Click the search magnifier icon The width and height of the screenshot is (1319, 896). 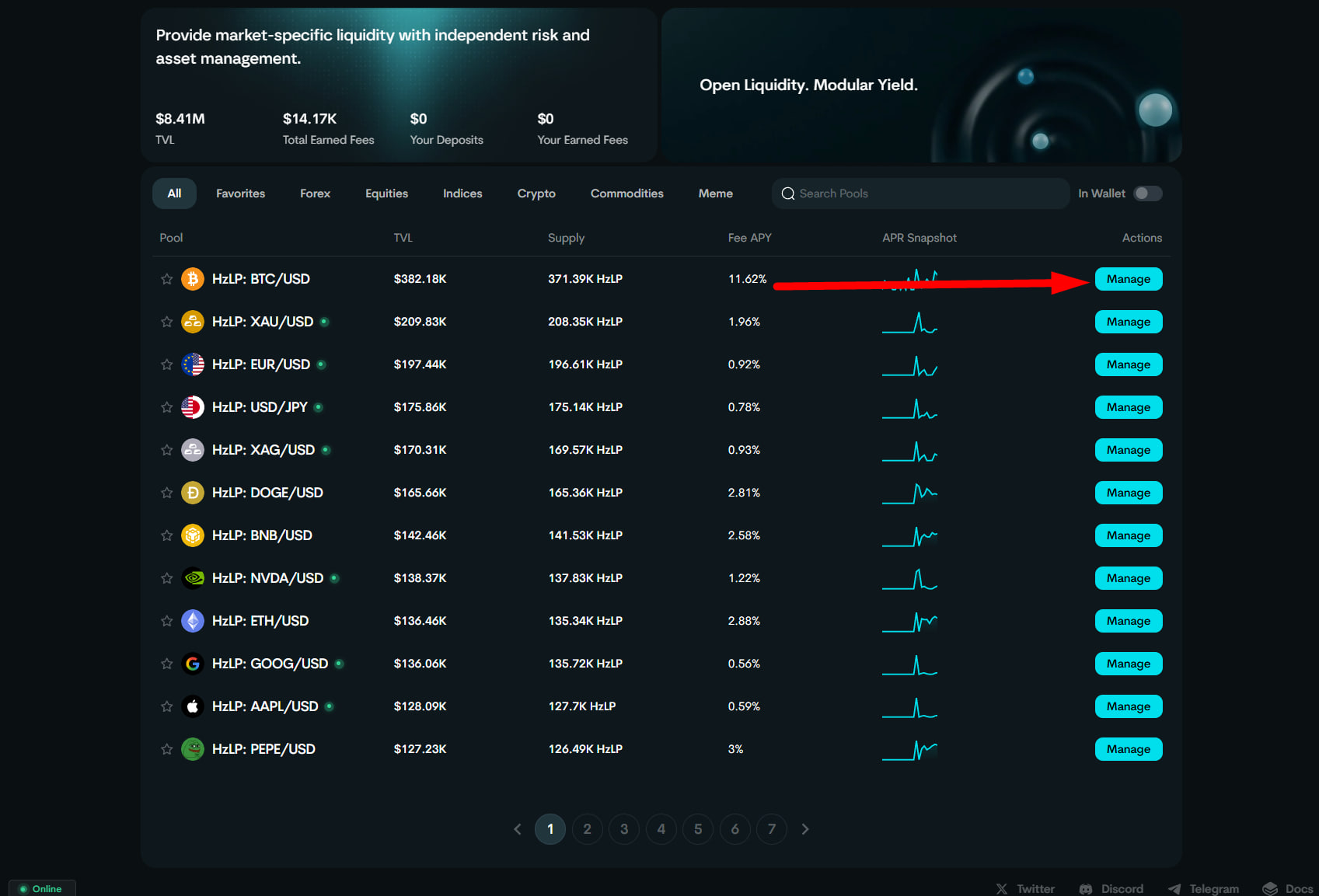click(787, 193)
